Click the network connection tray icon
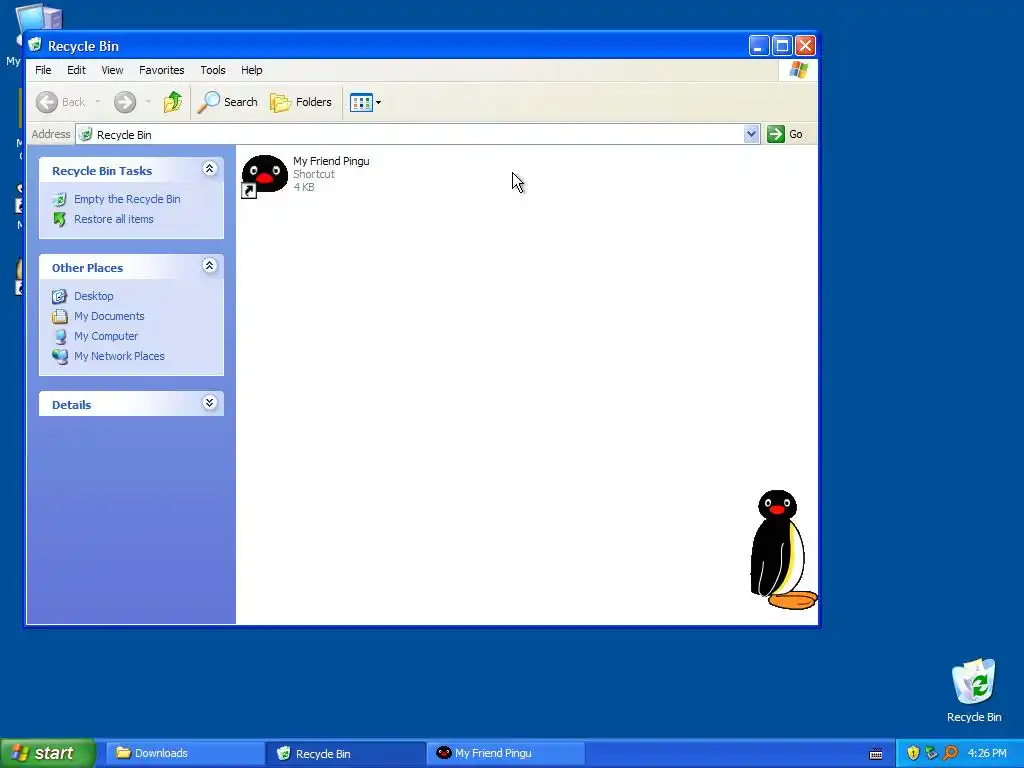 click(x=931, y=754)
